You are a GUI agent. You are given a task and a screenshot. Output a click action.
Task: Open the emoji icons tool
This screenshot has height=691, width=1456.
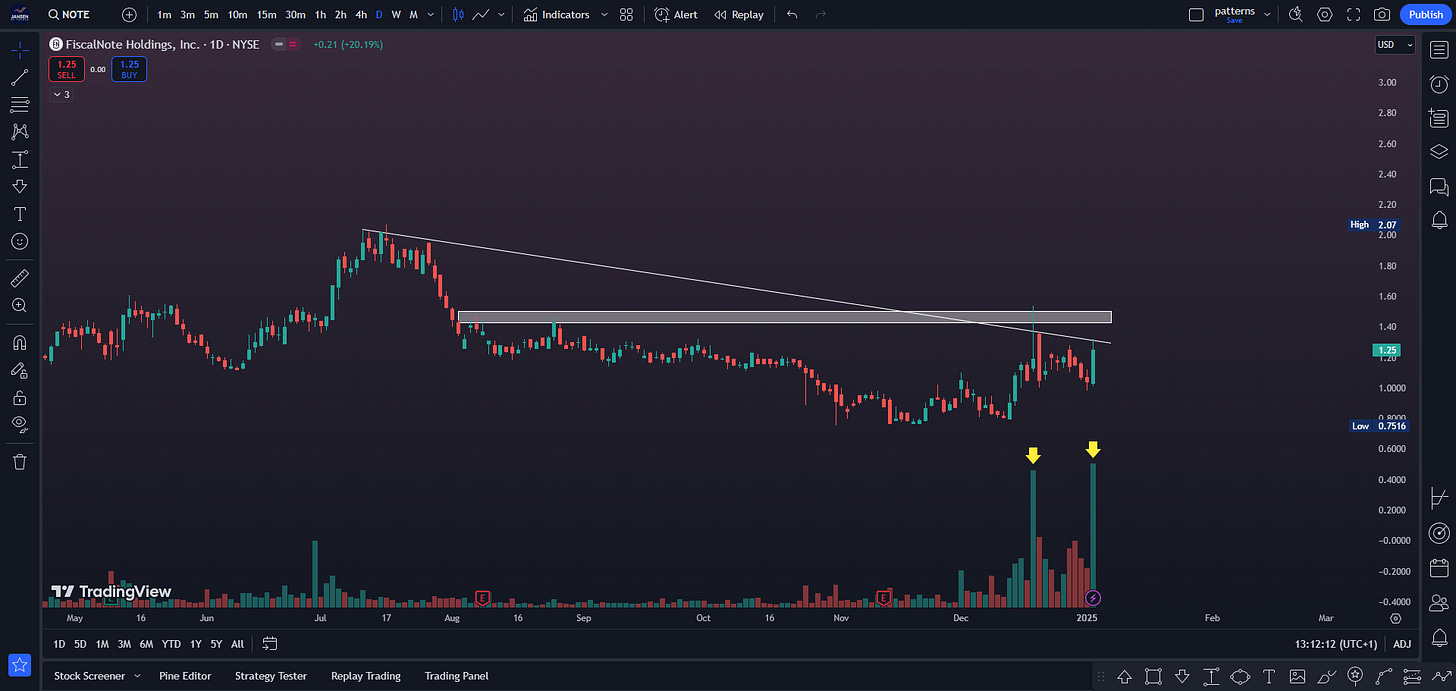[x=19, y=241]
